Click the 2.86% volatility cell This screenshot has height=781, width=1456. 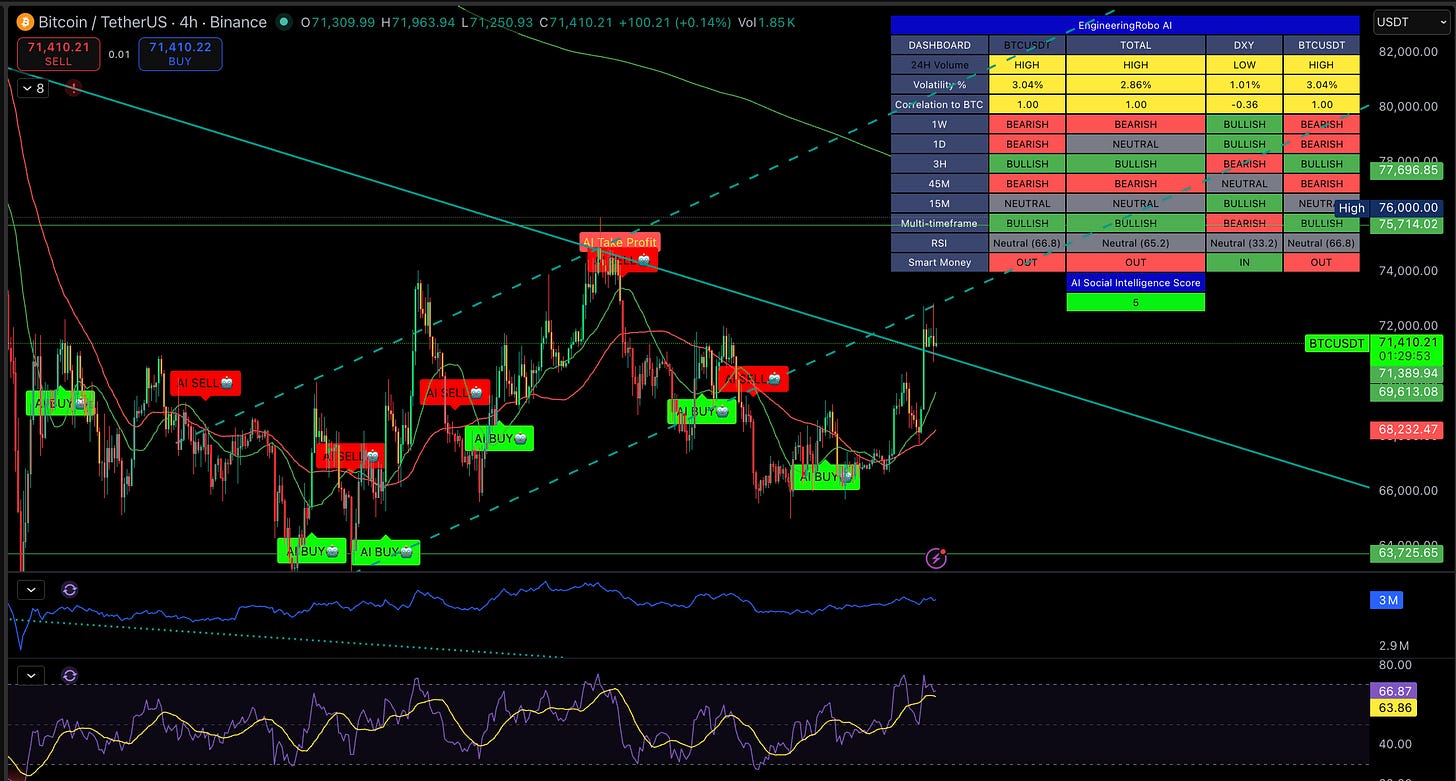(x=1135, y=84)
